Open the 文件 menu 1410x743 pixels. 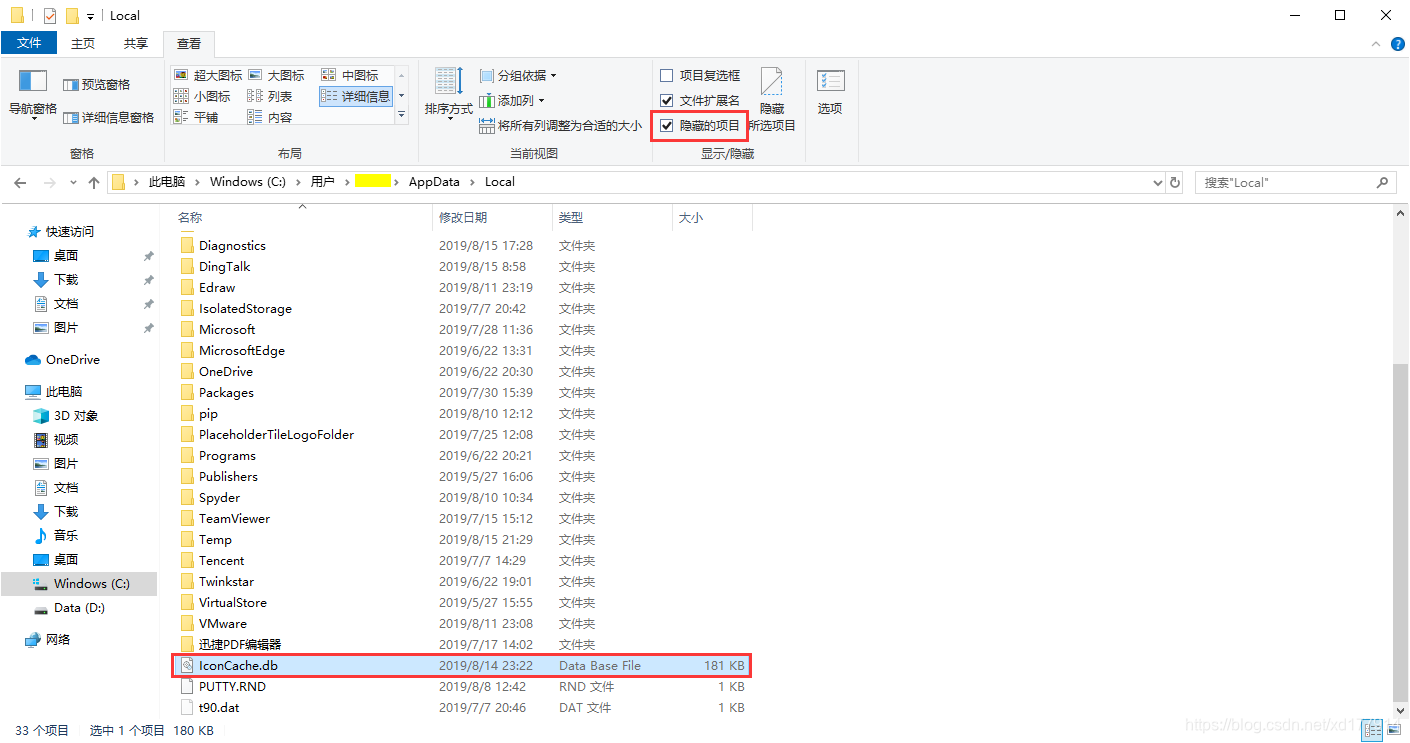point(29,43)
